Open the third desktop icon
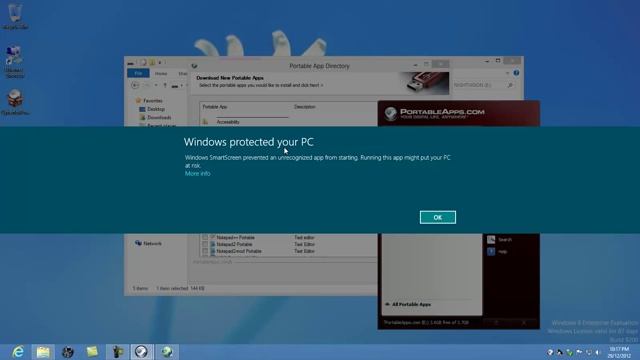The image size is (640, 360). pyautogui.click(x=15, y=102)
